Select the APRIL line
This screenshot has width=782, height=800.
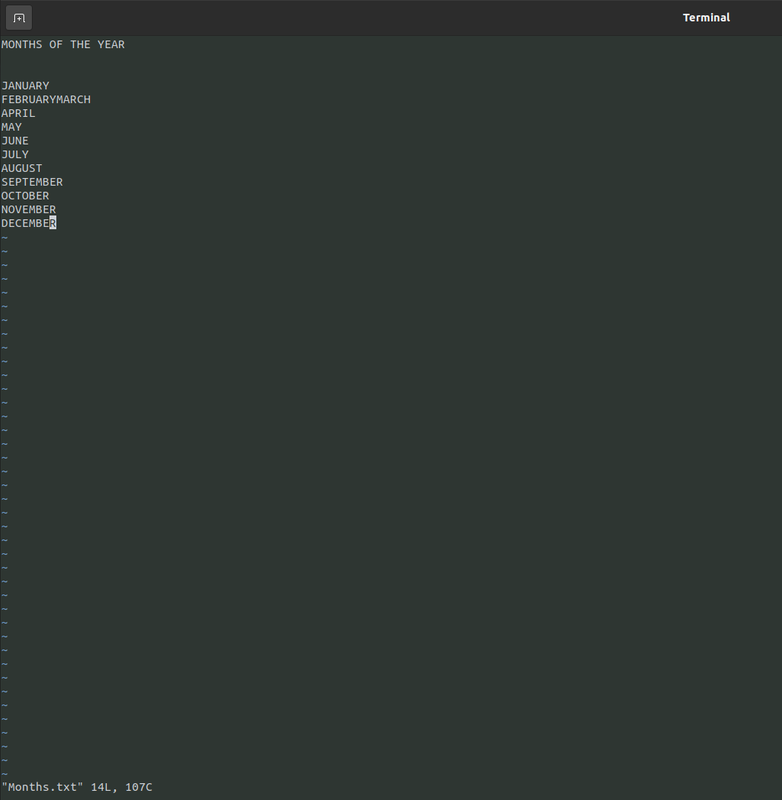coord(18,113)
